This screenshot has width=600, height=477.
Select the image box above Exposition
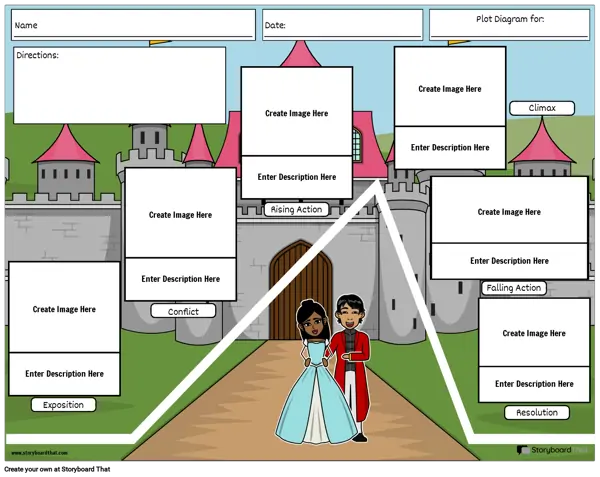(64, 308)
